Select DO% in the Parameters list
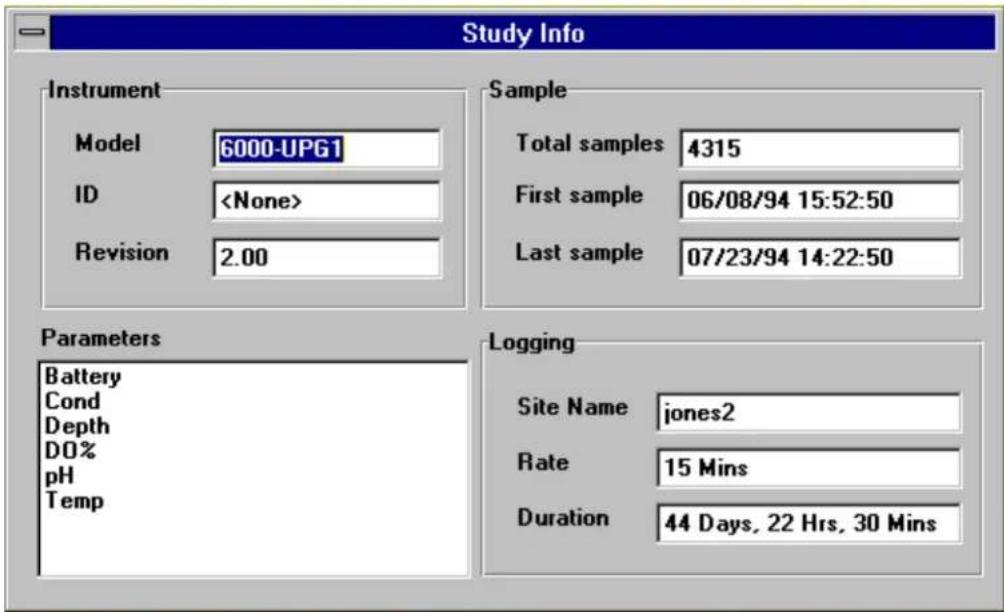The height and width of the screenshot is (612, 1004). tap(70, 451)
